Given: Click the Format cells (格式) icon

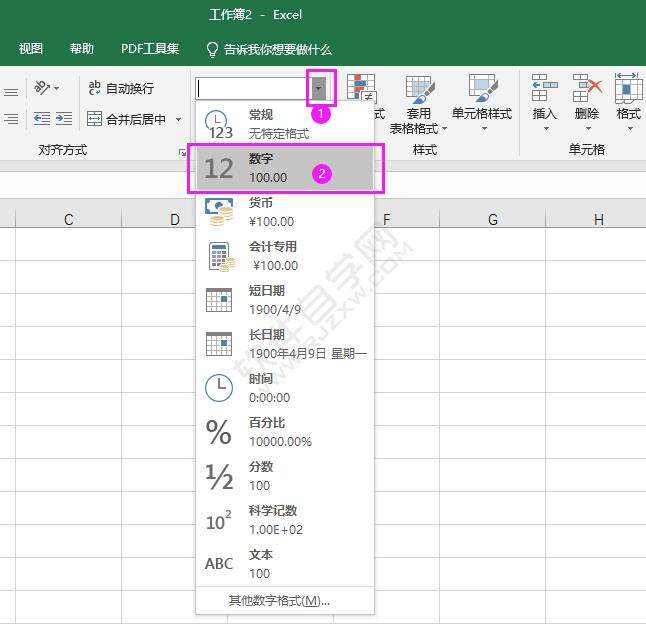Looking at the screenshot, I should 628,88.
